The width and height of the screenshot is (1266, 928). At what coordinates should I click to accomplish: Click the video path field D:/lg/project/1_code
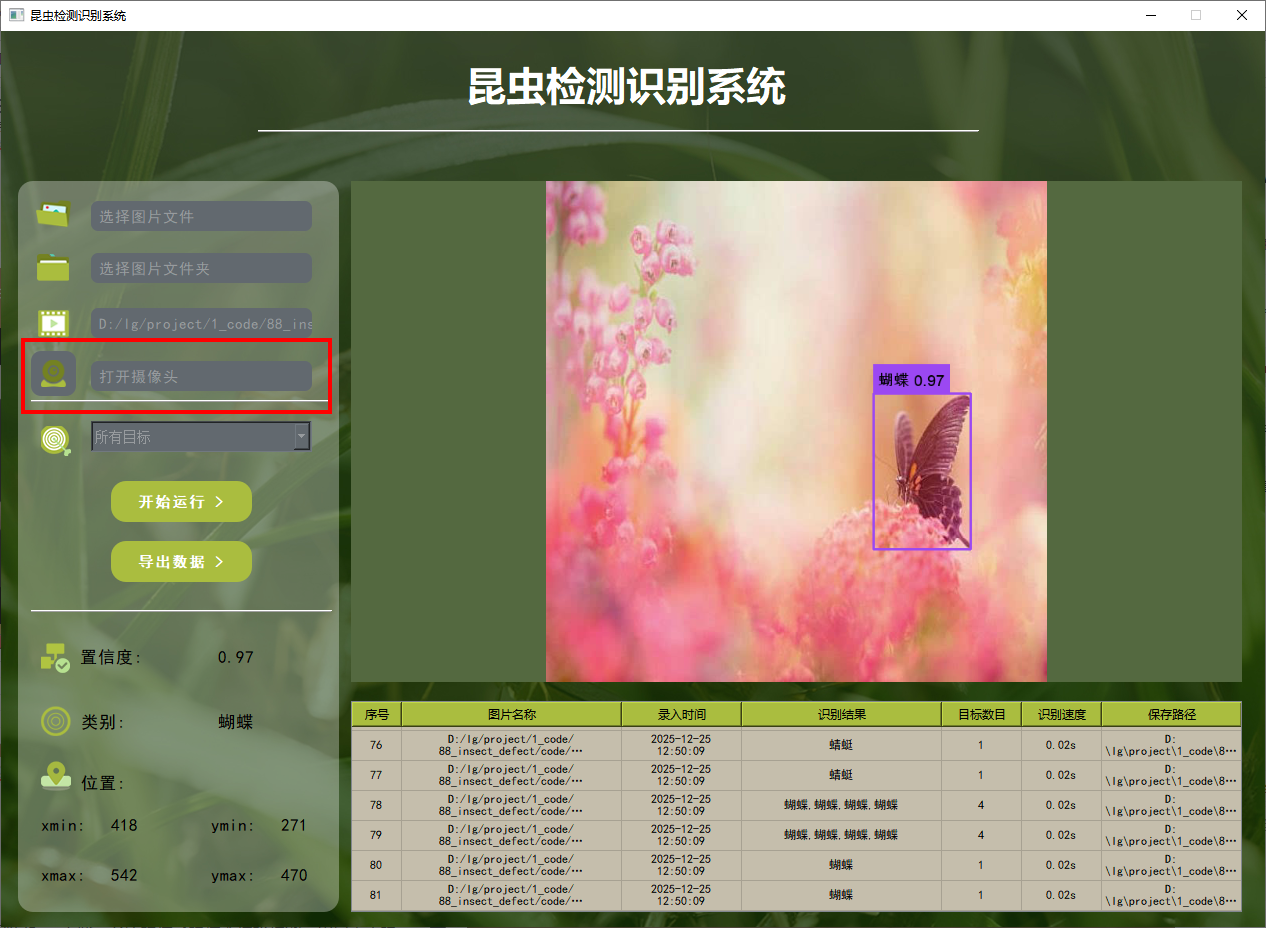(201, 323)
